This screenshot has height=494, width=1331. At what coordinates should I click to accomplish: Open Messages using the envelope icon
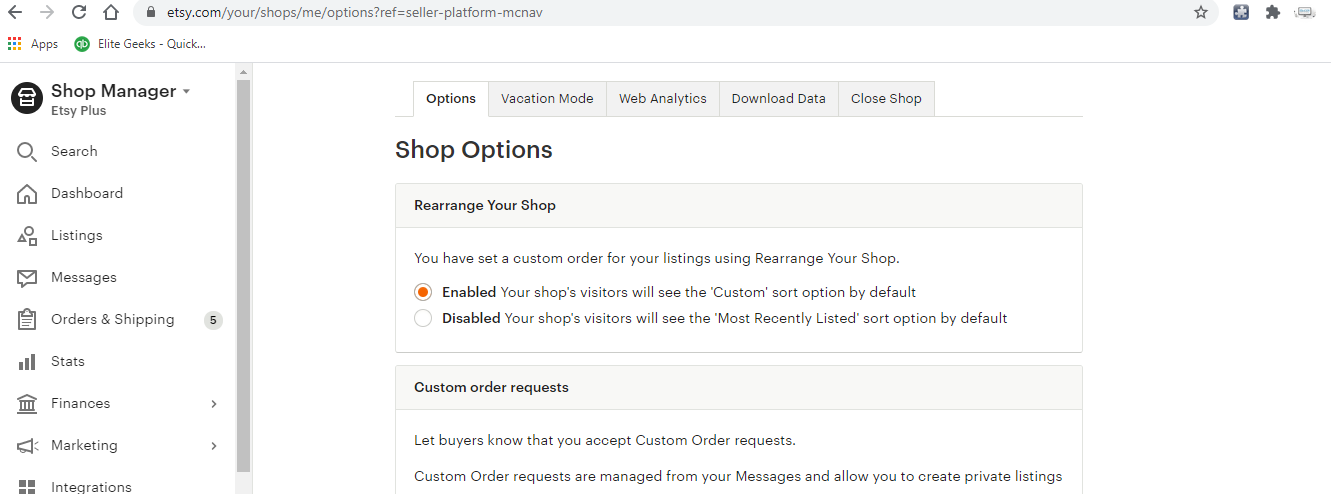point(27,278)
